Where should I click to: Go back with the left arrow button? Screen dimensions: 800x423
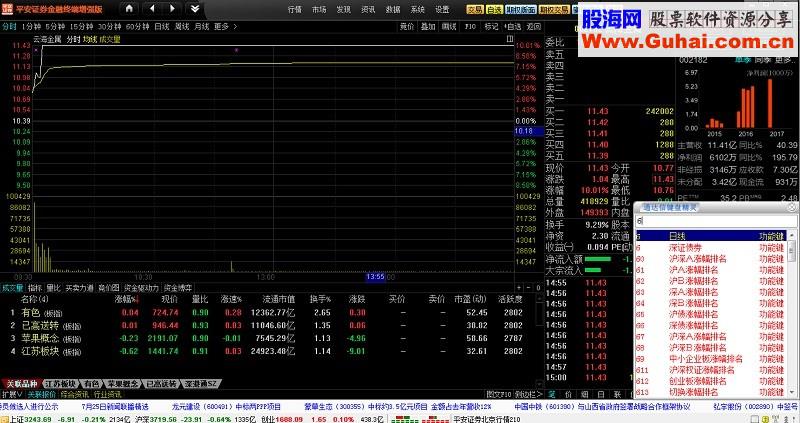click(x=152, y=9)
